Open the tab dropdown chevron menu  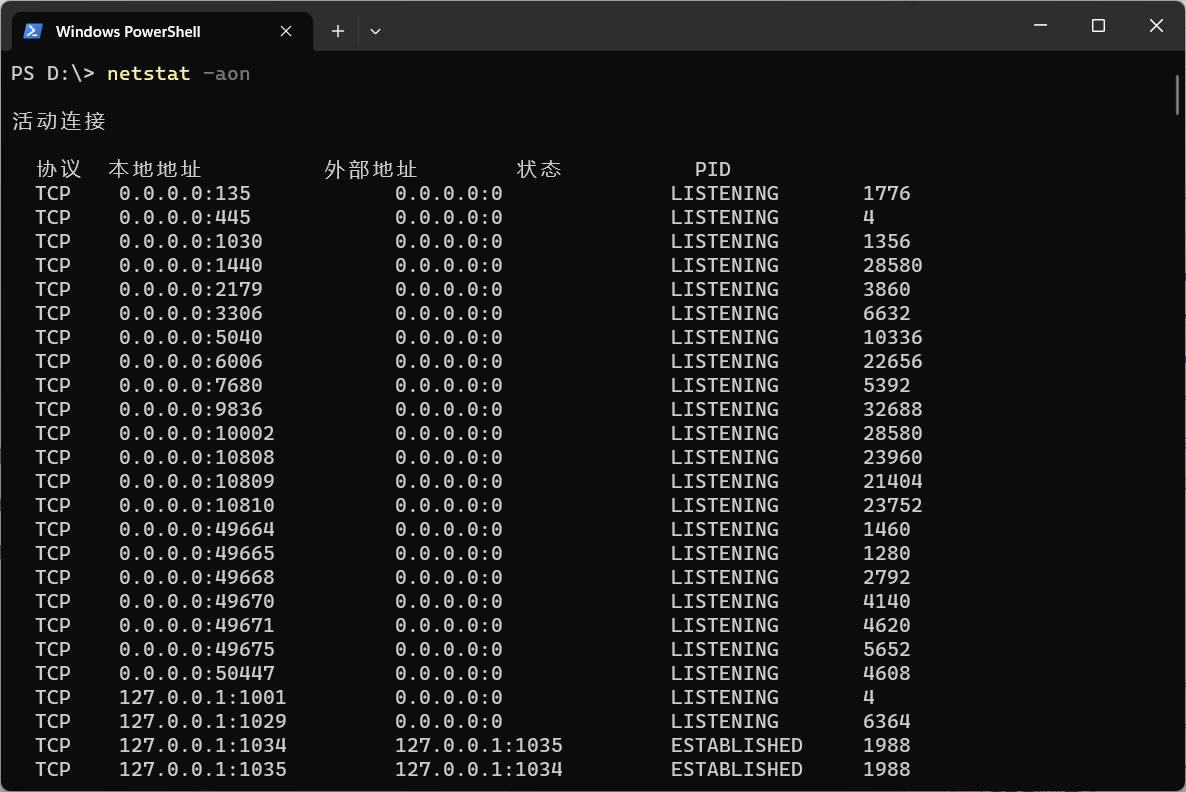tap(375, 31)
